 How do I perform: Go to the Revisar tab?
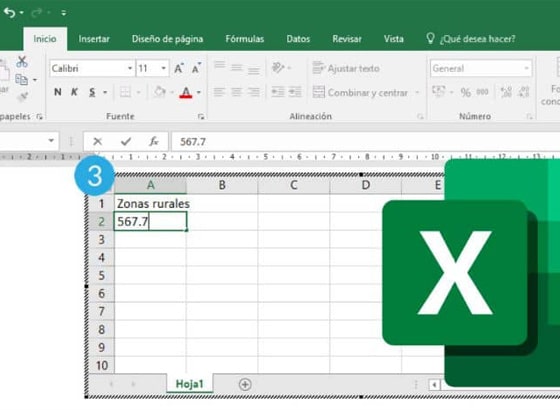347,39
